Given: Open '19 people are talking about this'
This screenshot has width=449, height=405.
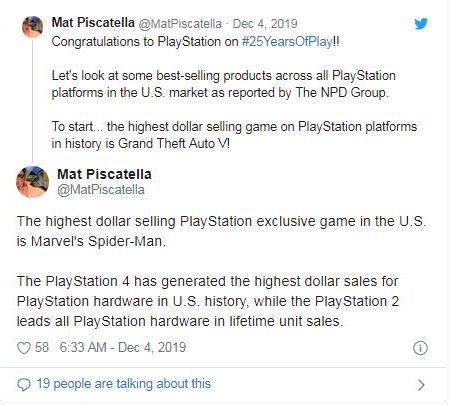Looking at the screenshot, I should point(124,384).
